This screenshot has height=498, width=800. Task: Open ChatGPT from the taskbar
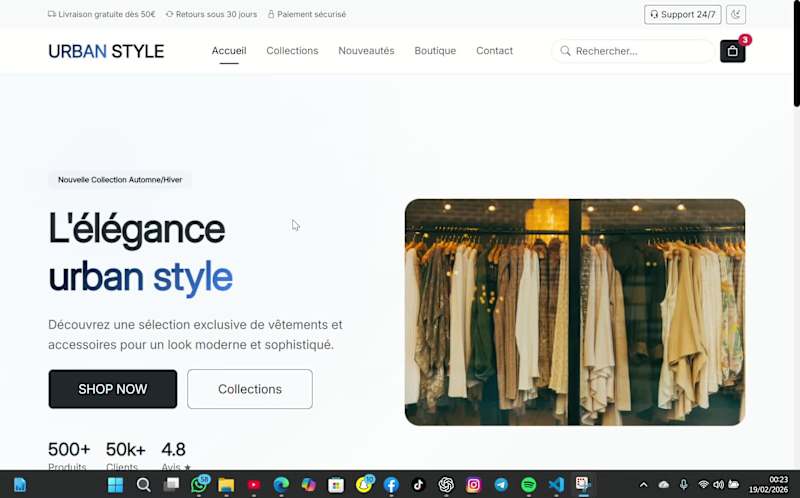[446, 485]
